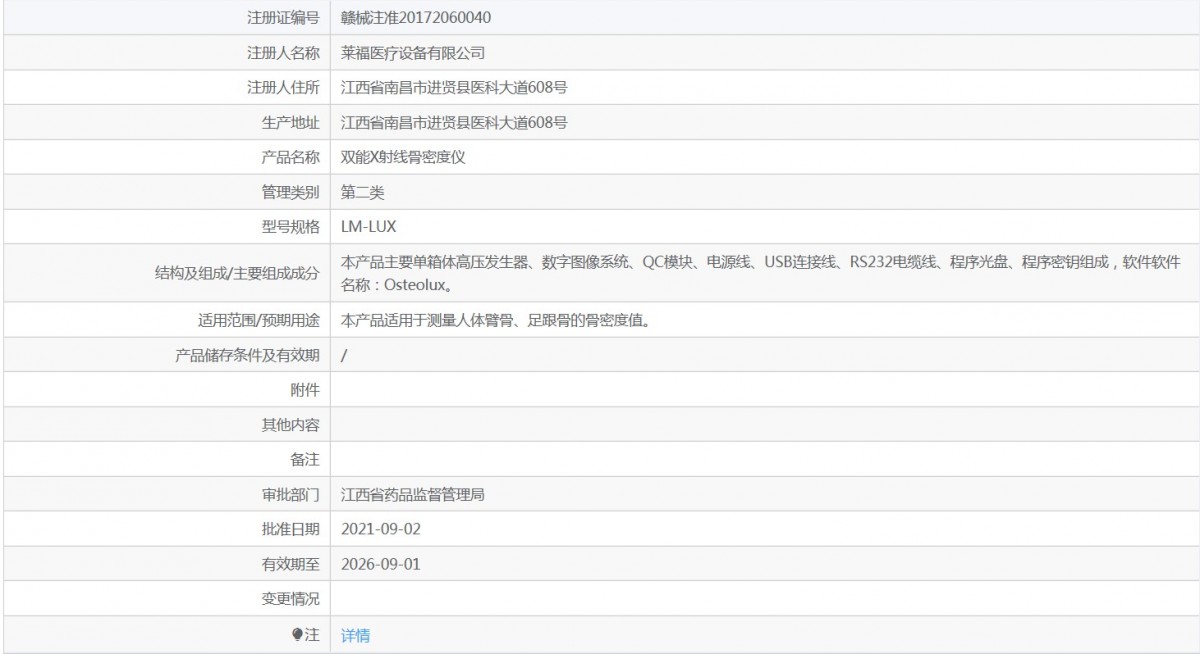Select the address value in the 生产地址 row
The image size is (1200, 654).
click(454, 123)
